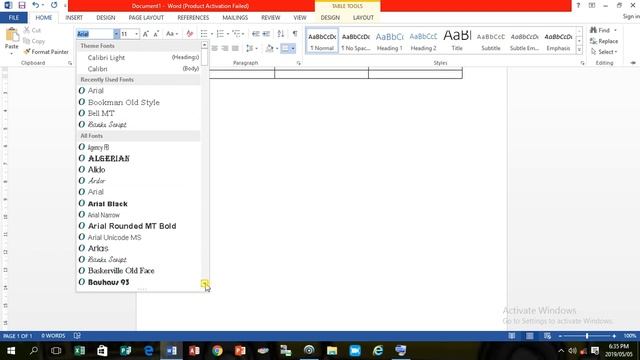Click the zoom in plus button
The height and width of the screenshot is (360, 640).
614,336
